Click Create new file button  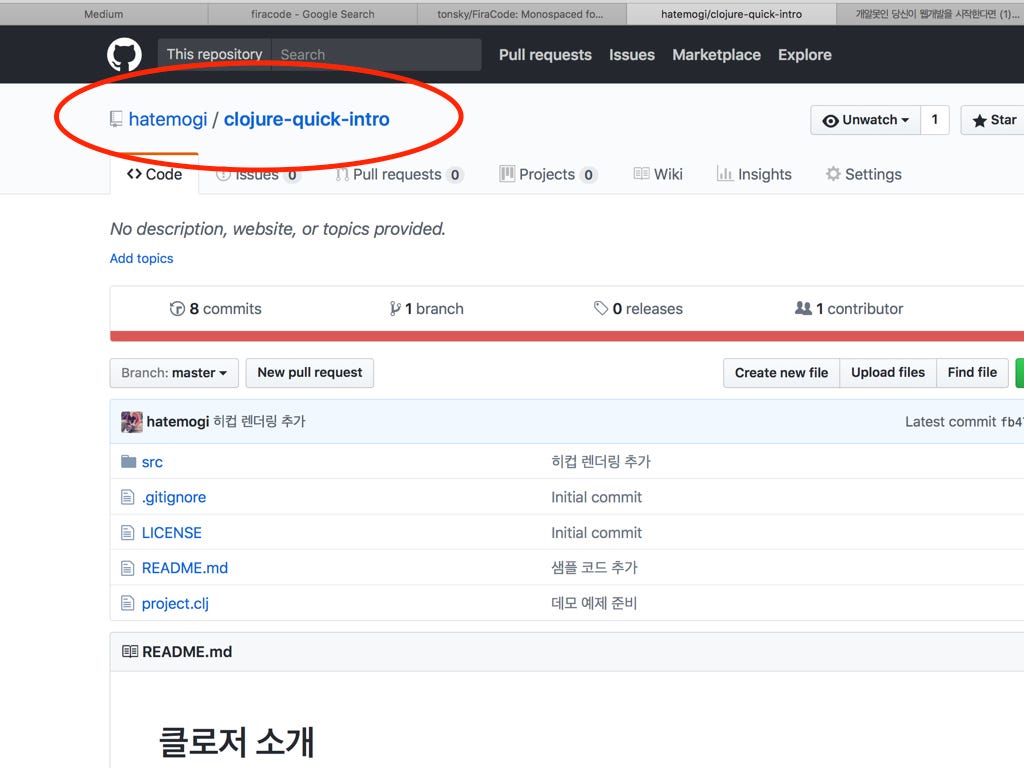coord(781,373)
